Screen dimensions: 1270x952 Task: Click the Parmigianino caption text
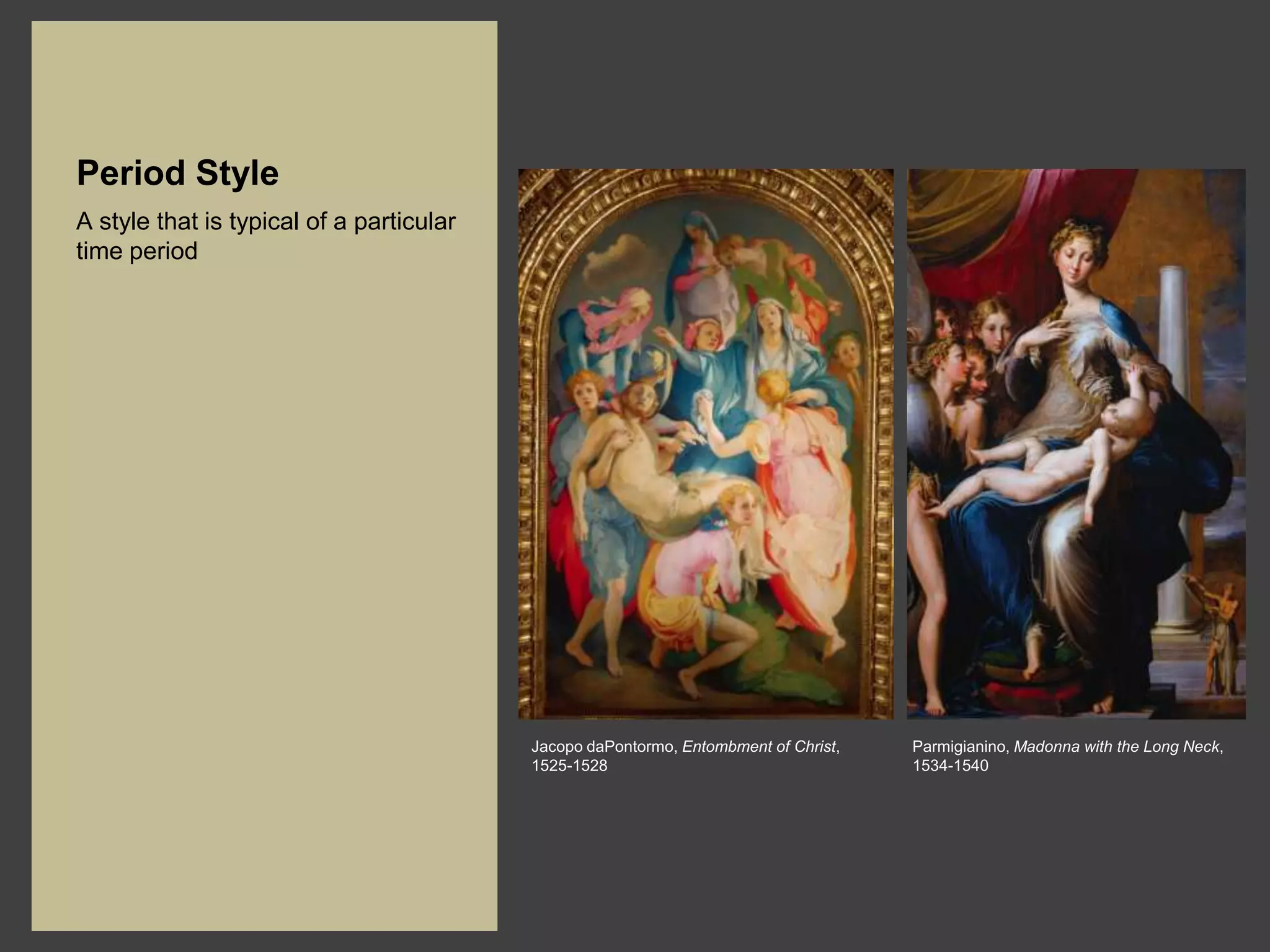coord(1068,756)
